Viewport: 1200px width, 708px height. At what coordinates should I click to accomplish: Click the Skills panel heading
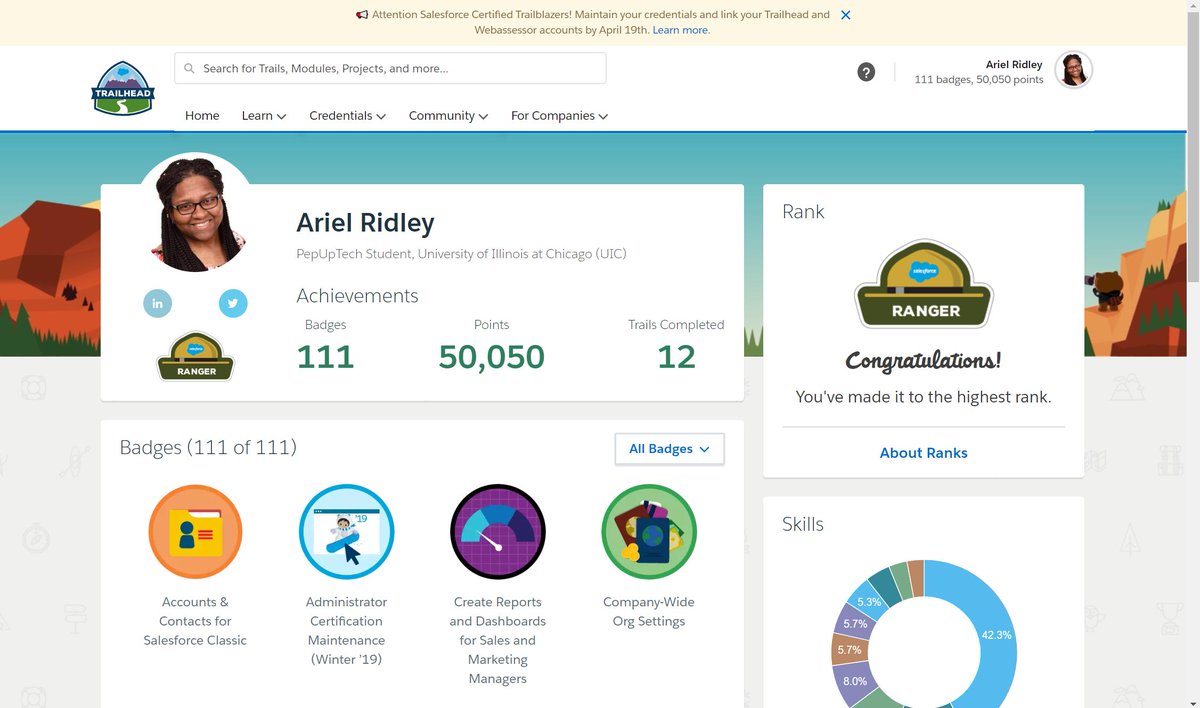coord(803,524)
